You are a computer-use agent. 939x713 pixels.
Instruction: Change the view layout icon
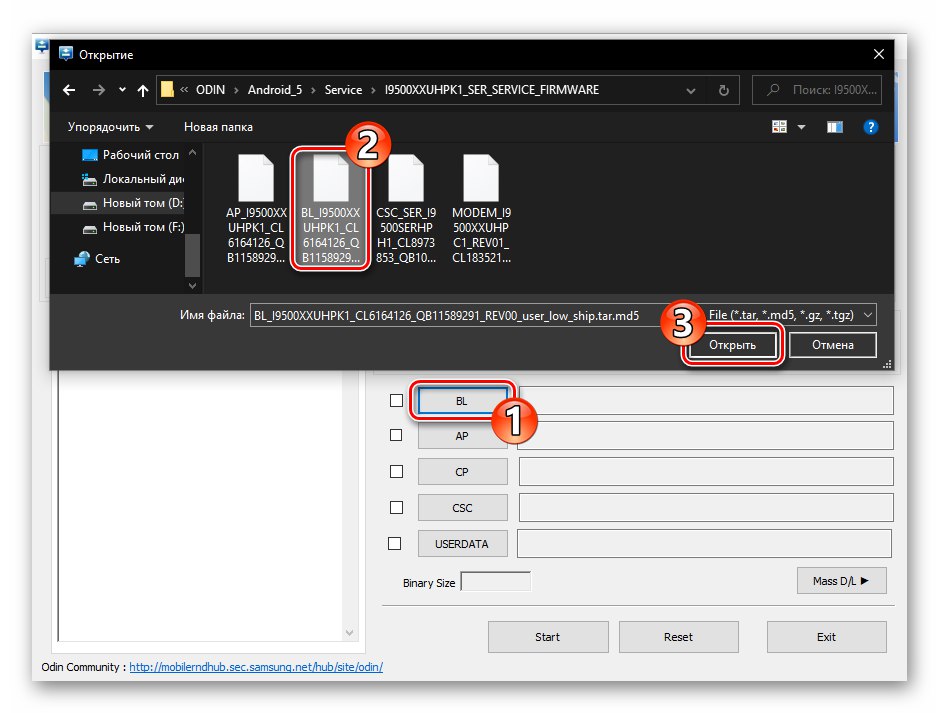[779, 127]
